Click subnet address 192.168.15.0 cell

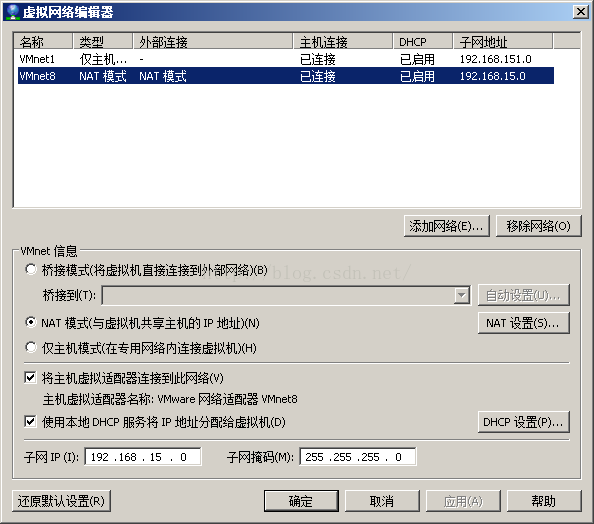coord(492,76)
